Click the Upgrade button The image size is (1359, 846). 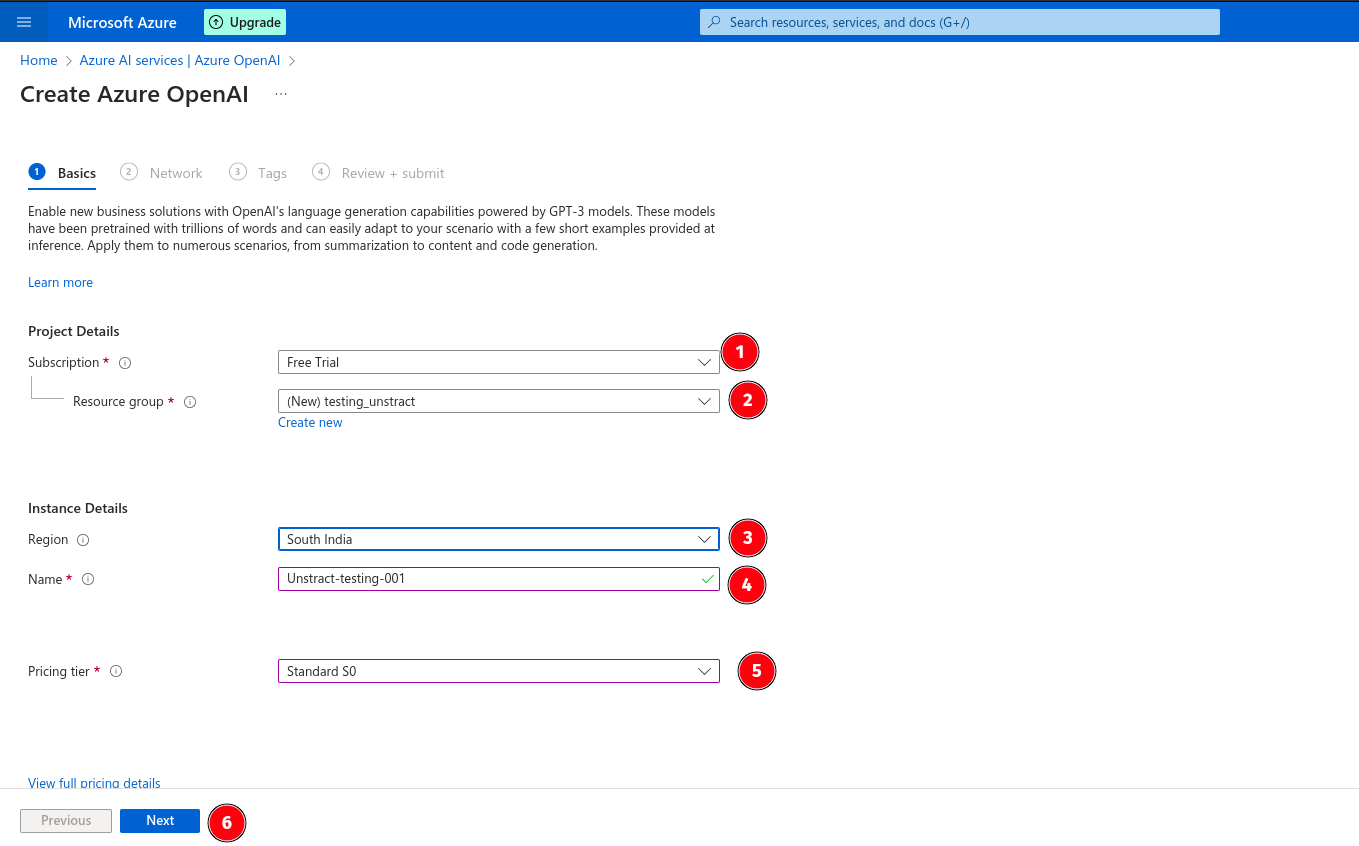tap(245, 22)
